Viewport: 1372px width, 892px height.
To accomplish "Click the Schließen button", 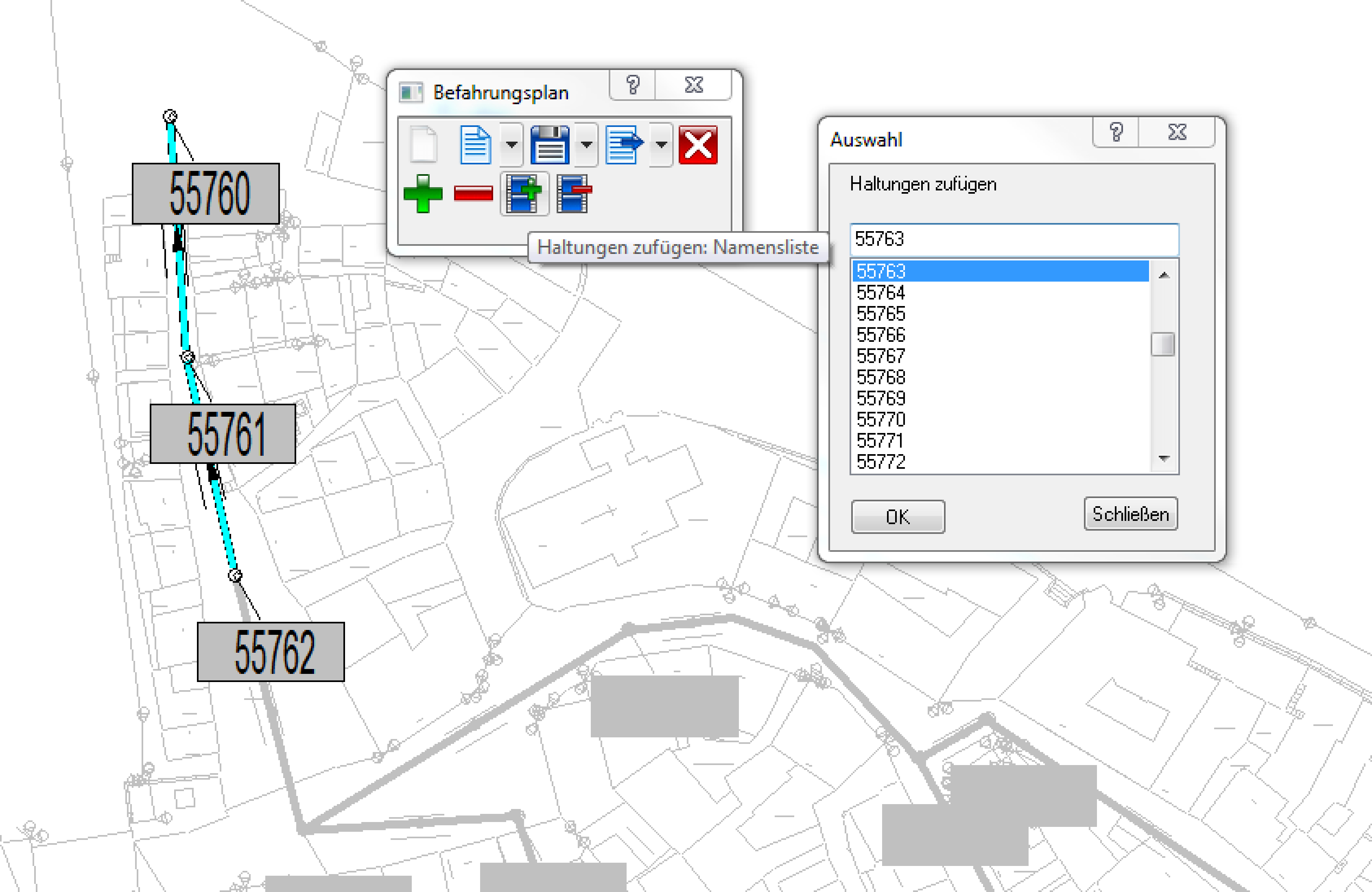I will point(1131,514).
